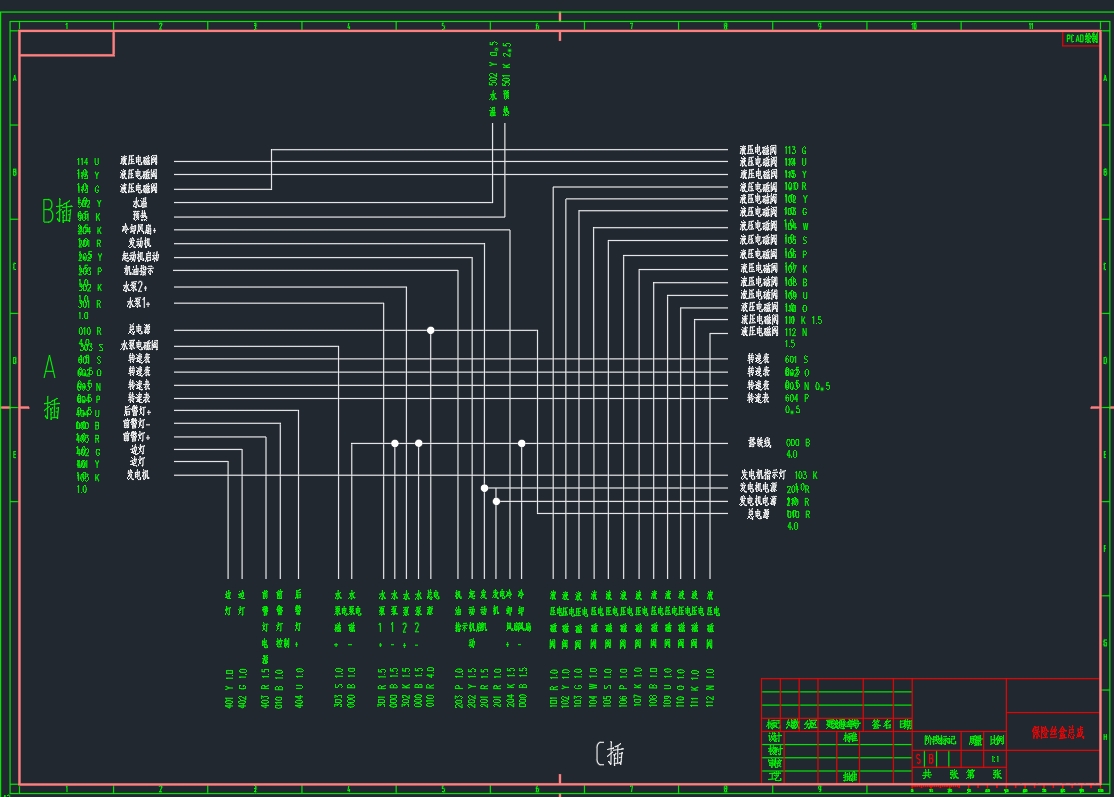Click the vertical '501 K 2.5' label at top
Screen dimensions: 1114x797
[507, 64]
